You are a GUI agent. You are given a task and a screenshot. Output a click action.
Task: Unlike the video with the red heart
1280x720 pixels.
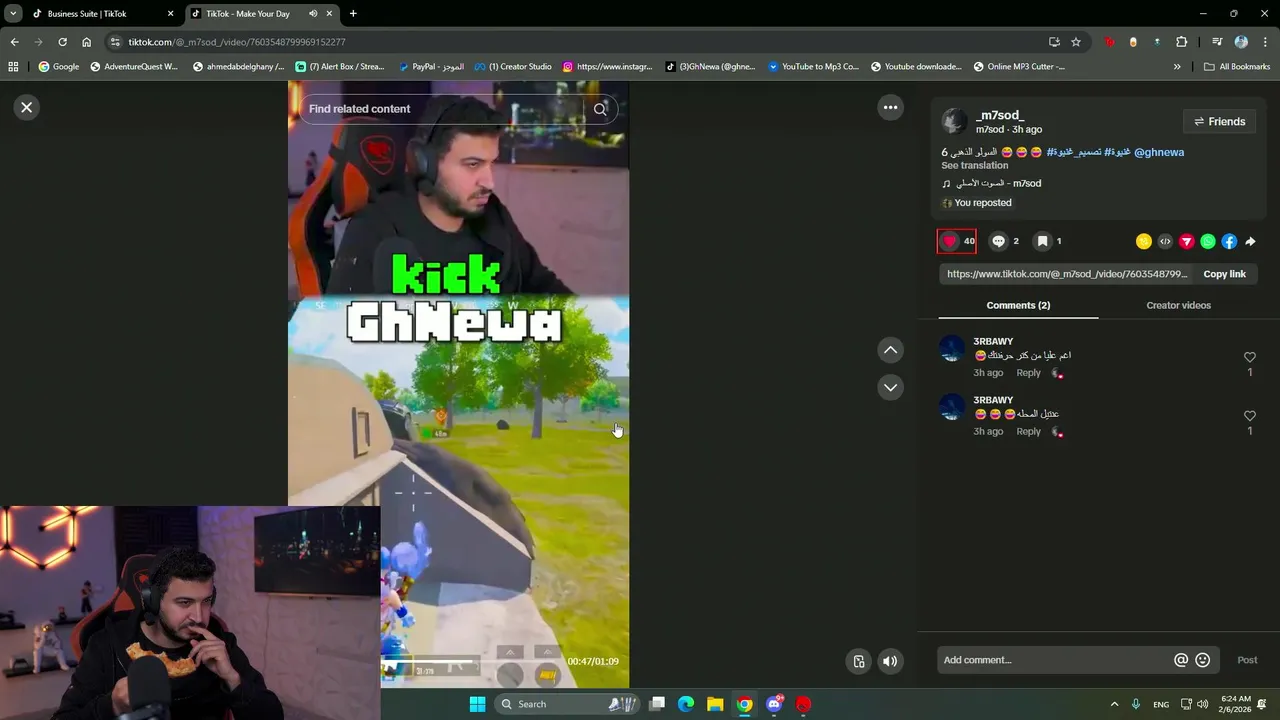click(x=950, y=241)
